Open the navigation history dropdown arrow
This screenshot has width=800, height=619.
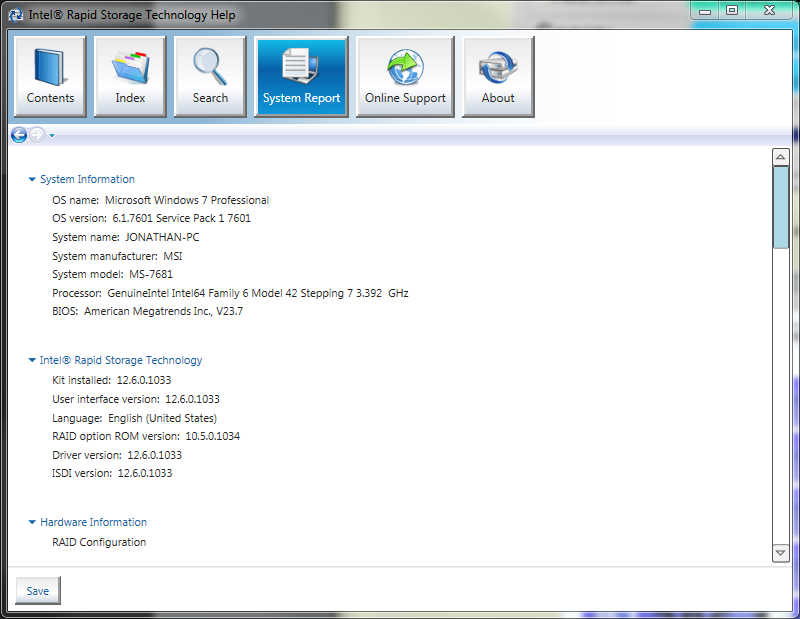(52, 136)
